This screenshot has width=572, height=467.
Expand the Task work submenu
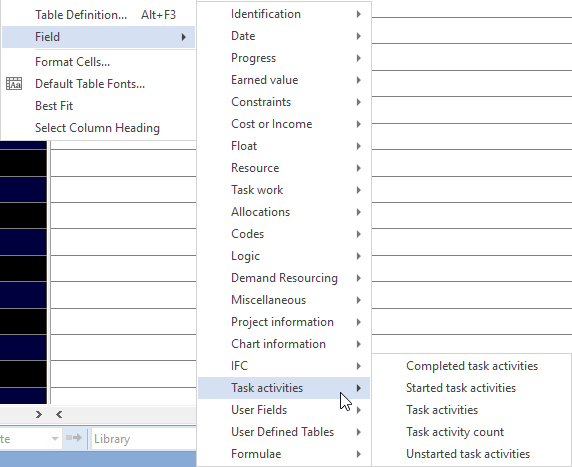point(284,190)
